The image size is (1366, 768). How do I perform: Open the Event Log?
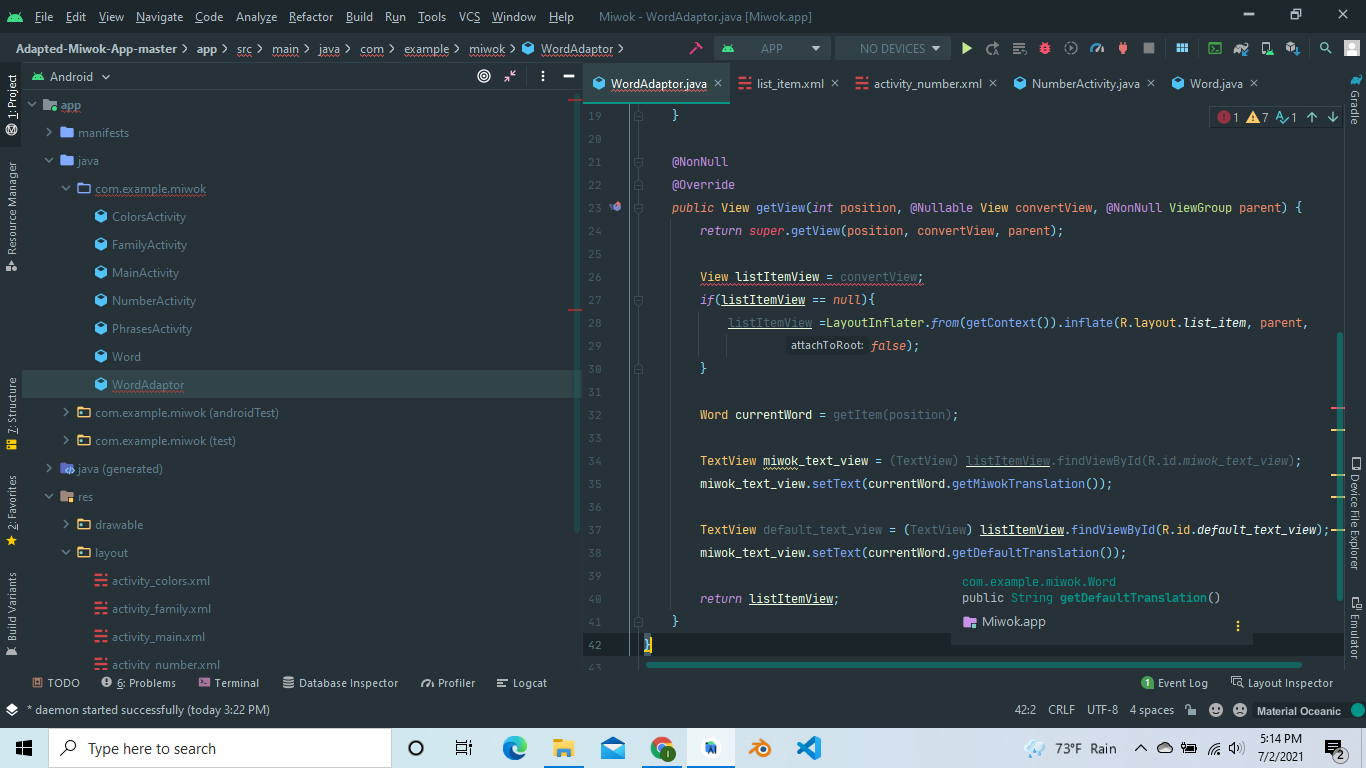click(1174, 683)
